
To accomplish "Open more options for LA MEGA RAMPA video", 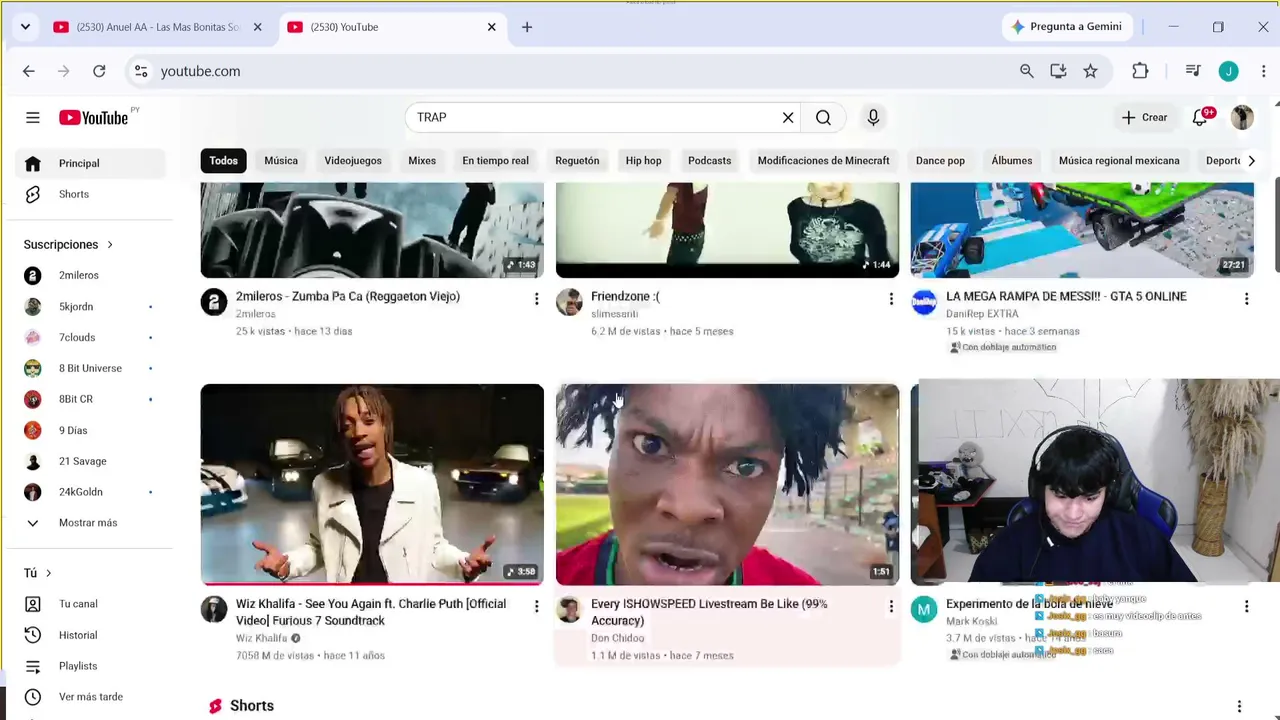I will [x=1246, y=298].
